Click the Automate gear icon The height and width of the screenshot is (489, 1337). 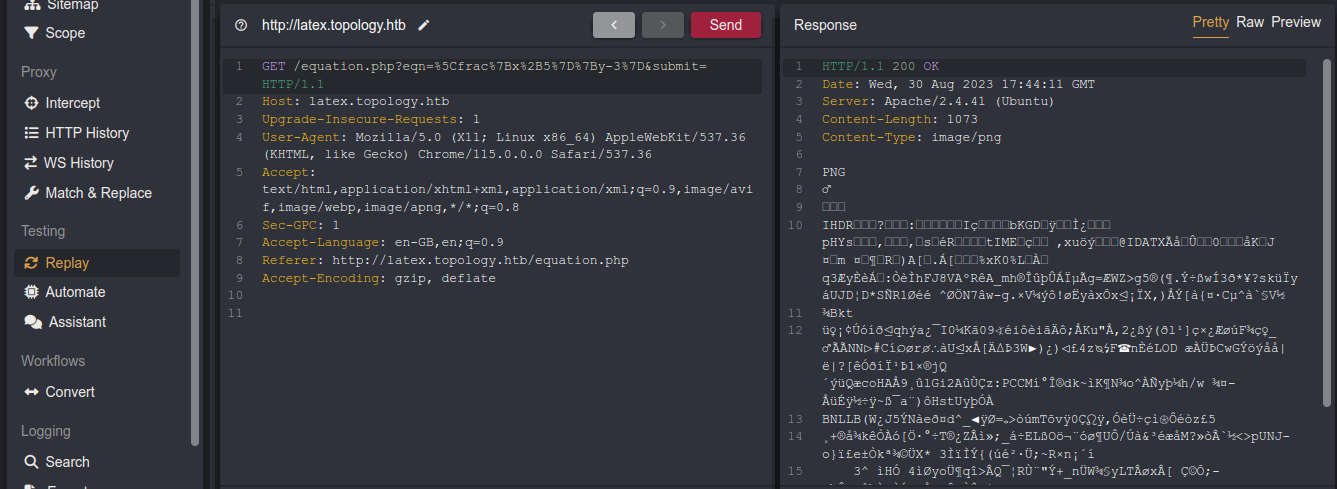(32, 292)
